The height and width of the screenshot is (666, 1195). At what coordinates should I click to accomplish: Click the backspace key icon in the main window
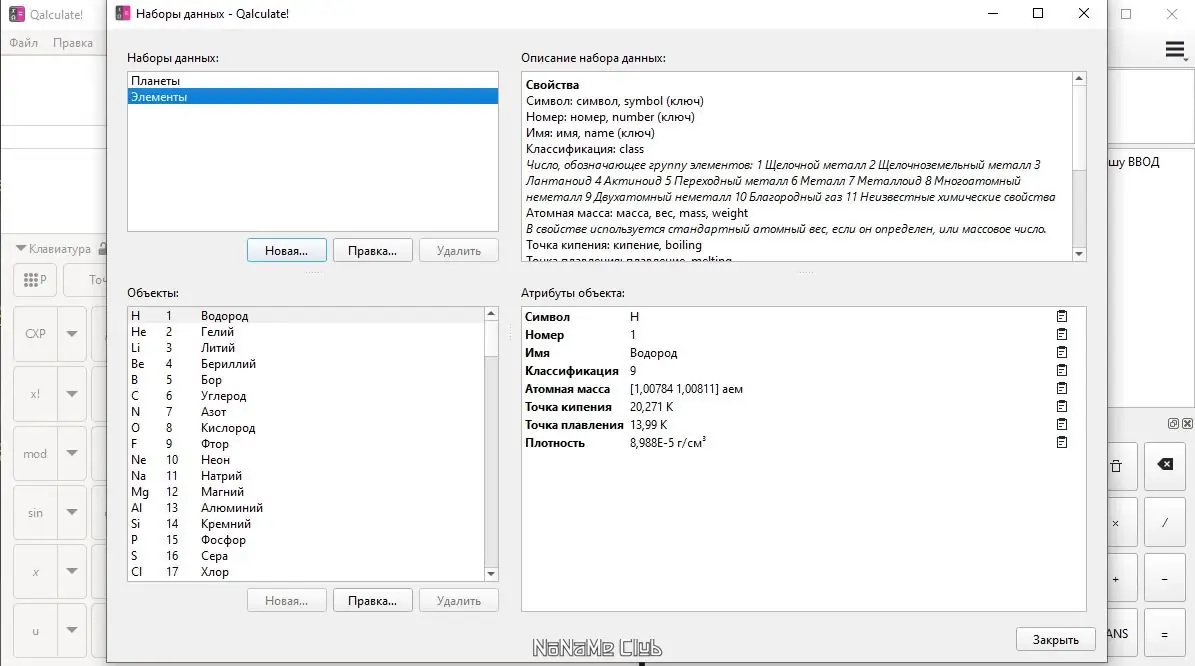coord(1165,465)
